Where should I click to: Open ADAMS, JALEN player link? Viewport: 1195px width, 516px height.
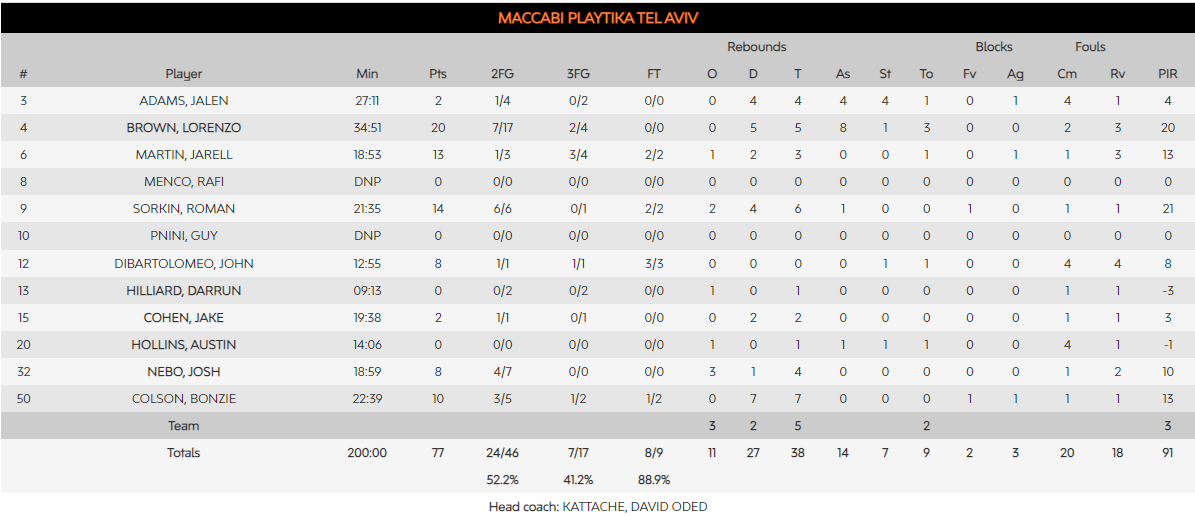click(x=183, y=101)
